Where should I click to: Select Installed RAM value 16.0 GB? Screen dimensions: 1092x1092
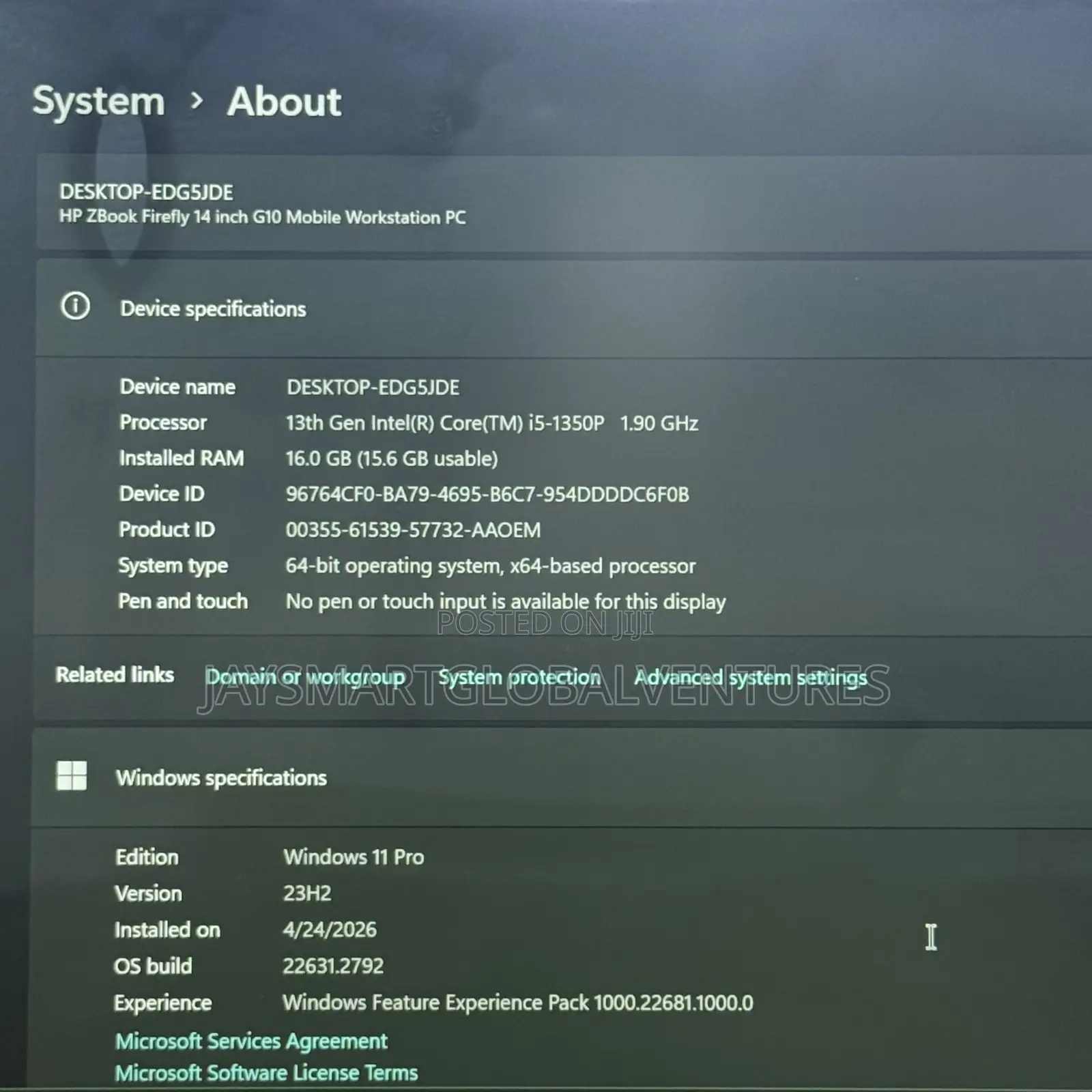tap(392, 459)
